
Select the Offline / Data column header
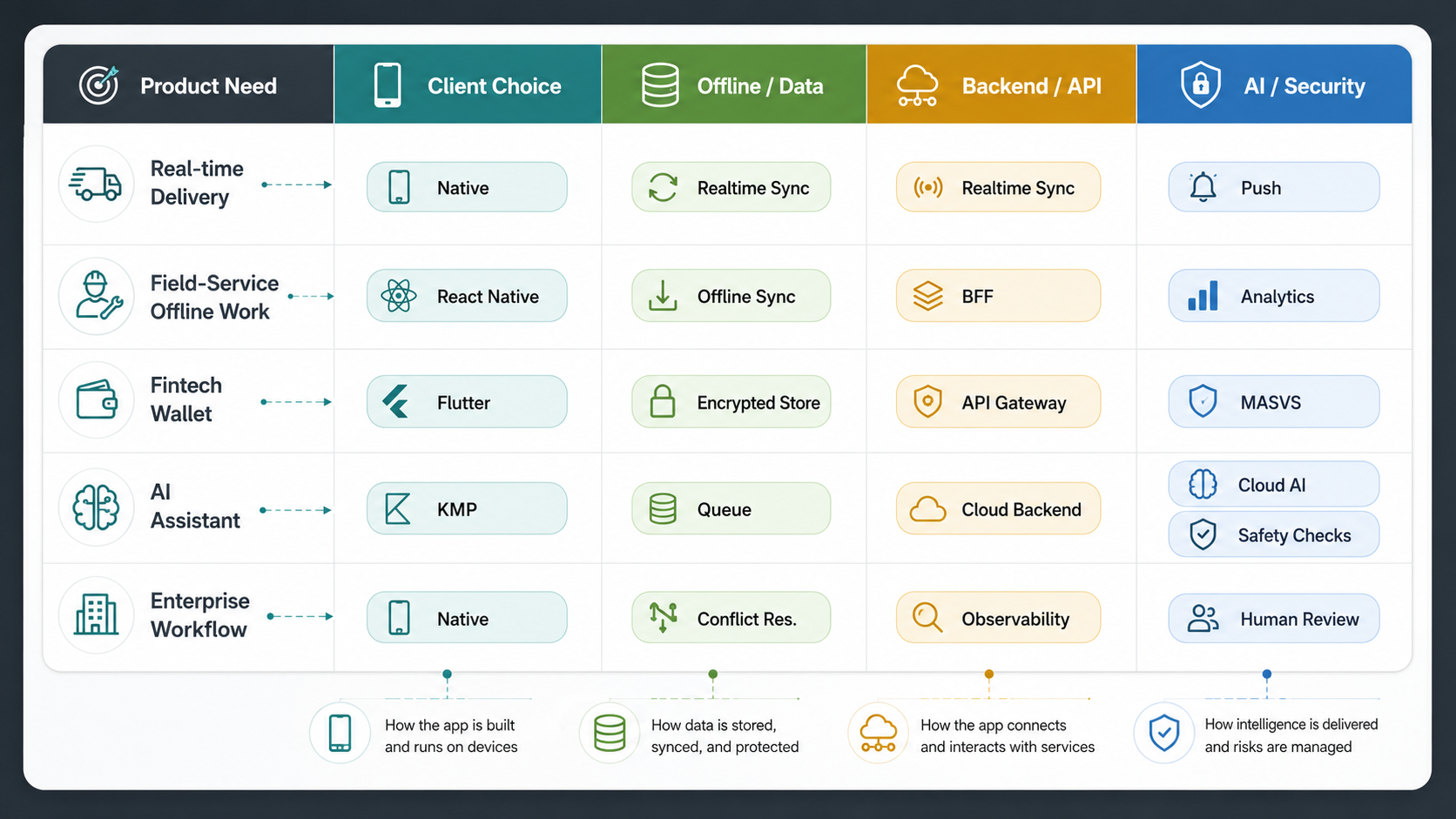[734, 84]
